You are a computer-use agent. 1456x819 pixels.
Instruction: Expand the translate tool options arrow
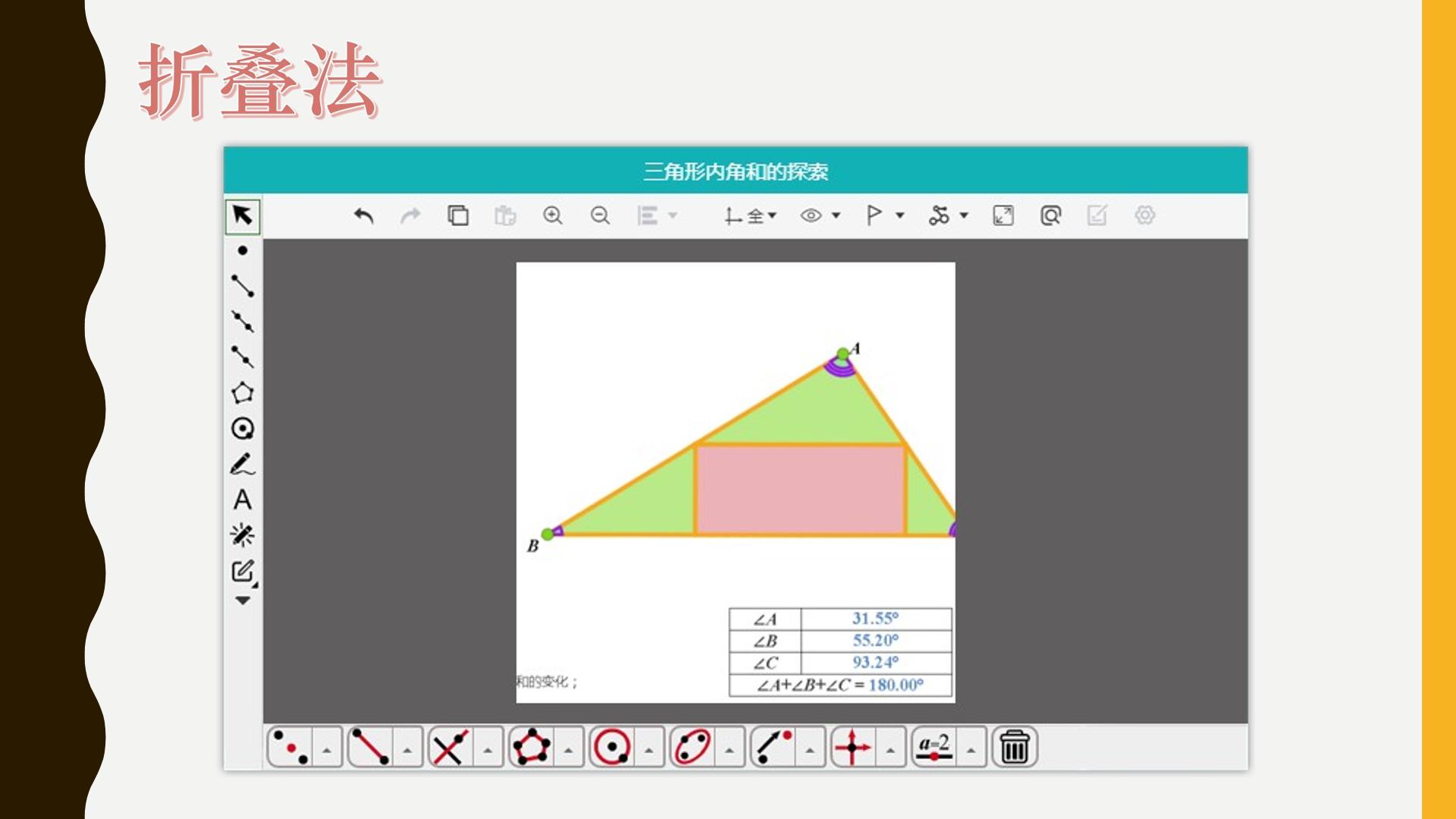click(x=890, y=750)
